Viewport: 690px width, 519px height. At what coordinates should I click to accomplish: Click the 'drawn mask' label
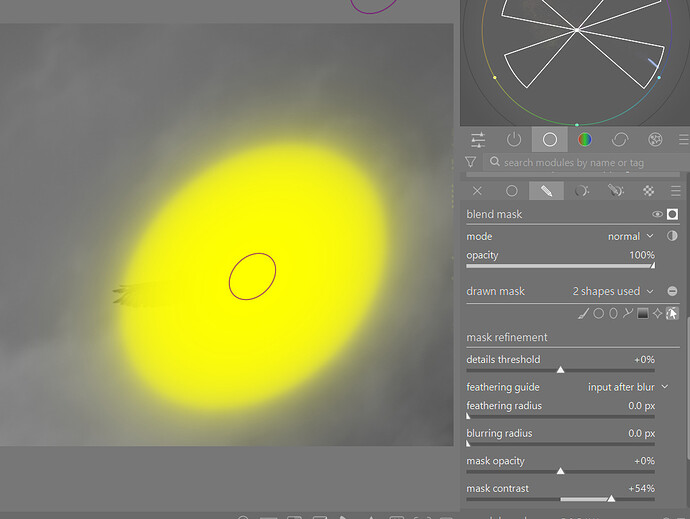point(495,291)
